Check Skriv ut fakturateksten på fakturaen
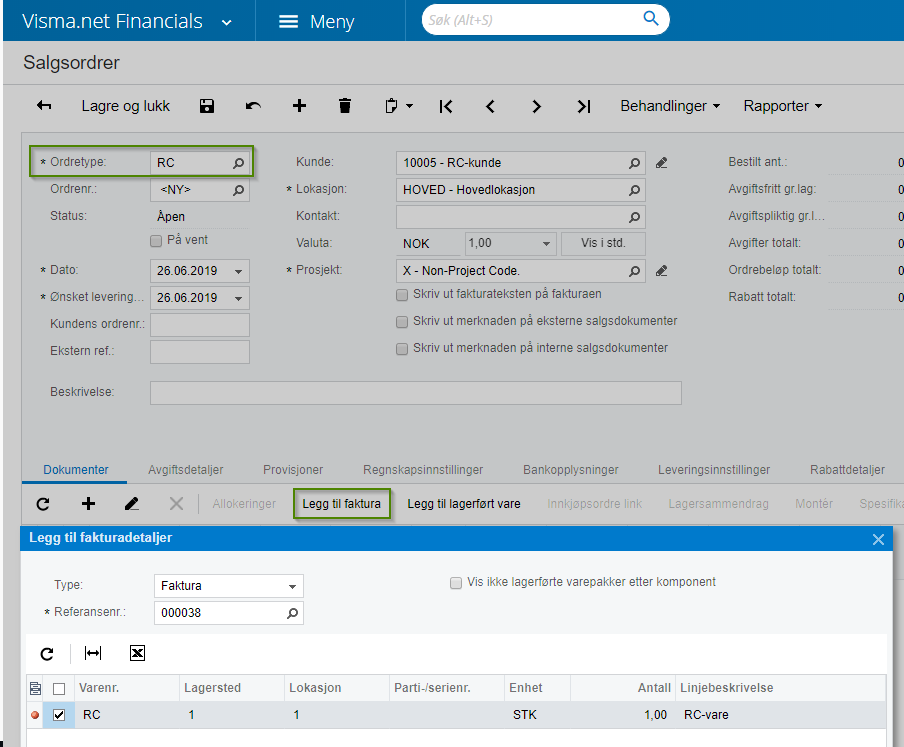The height and width of the screenshot is (747, 904). tap(402, 295)
